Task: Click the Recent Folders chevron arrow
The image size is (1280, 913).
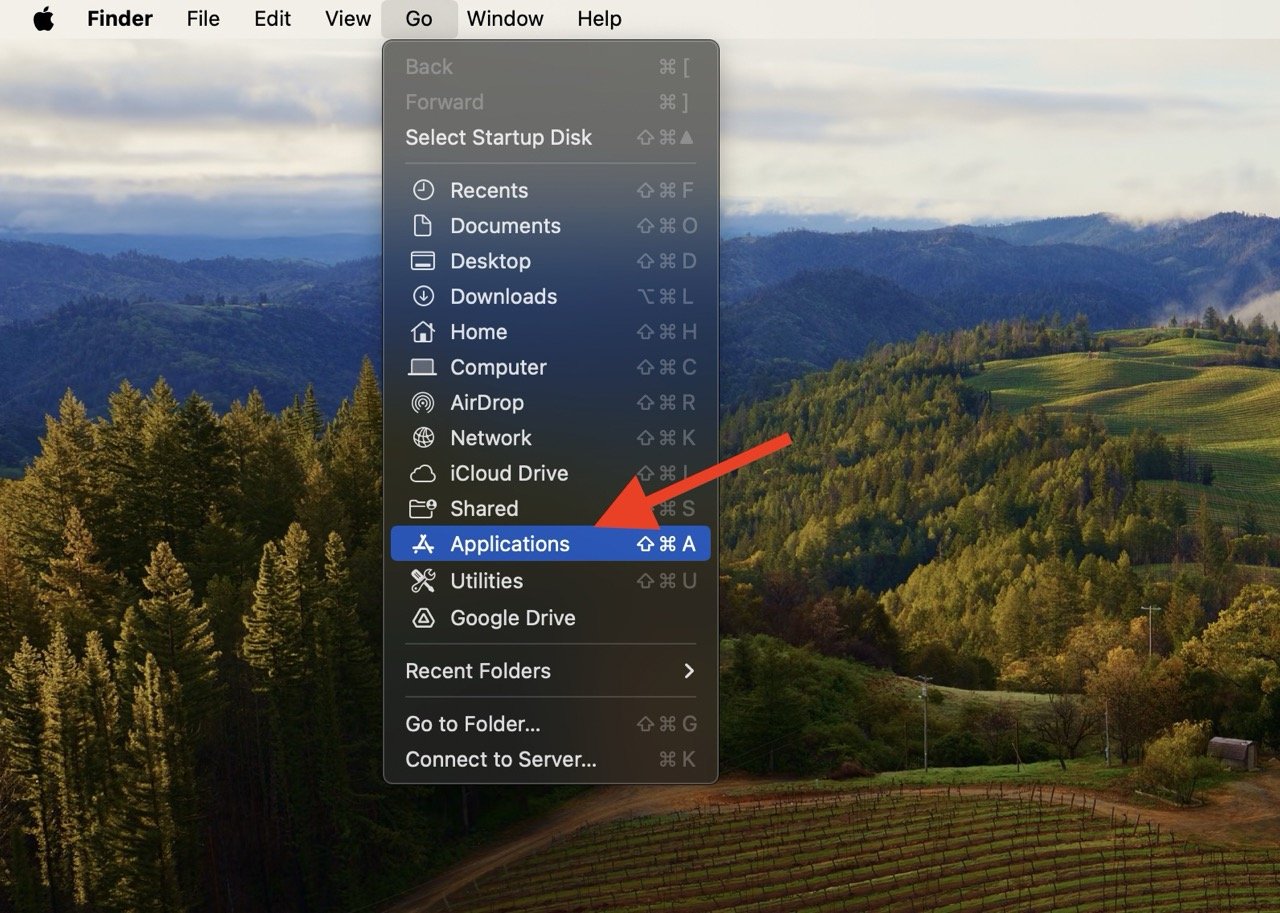Action: [689, 671]
